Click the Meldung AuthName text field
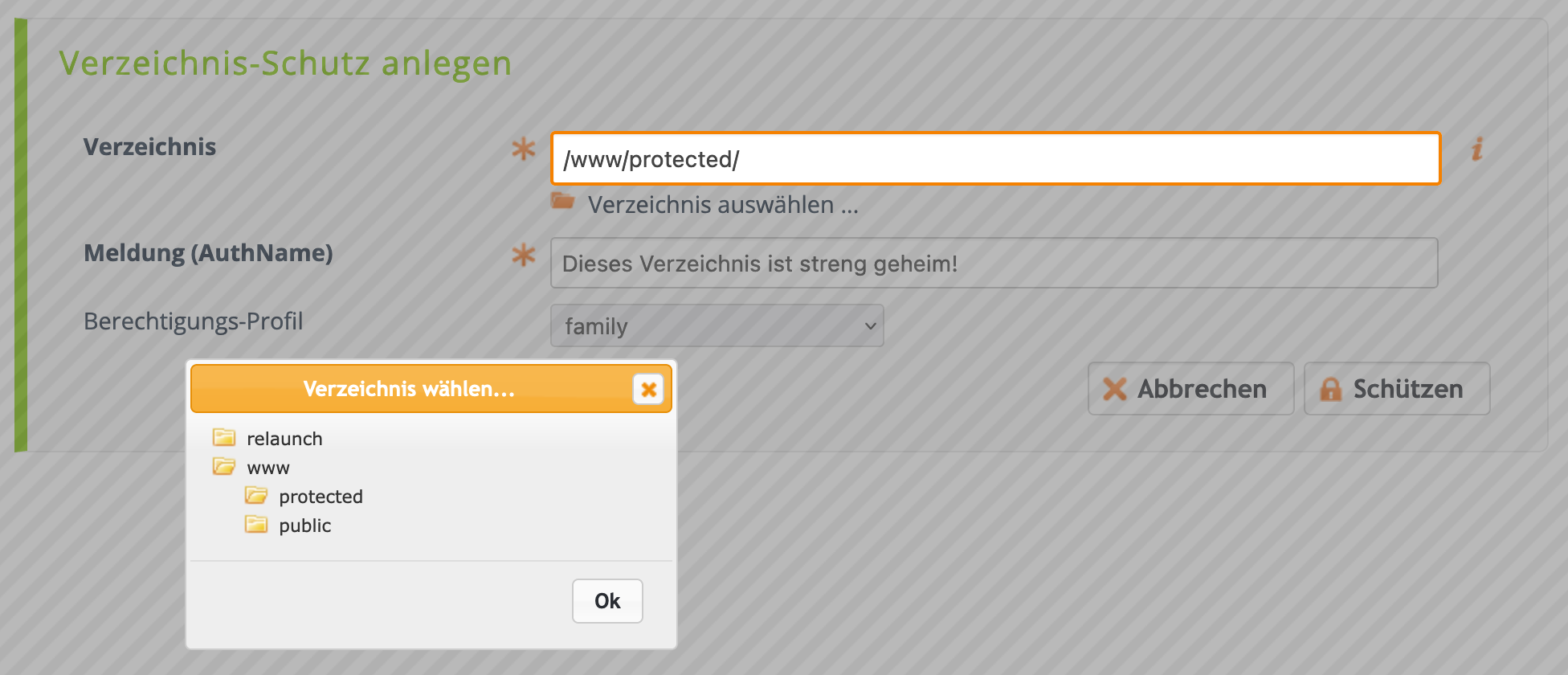Image resolution: width=1568 pixels, height=675 pixels. (x=994, y=263)
